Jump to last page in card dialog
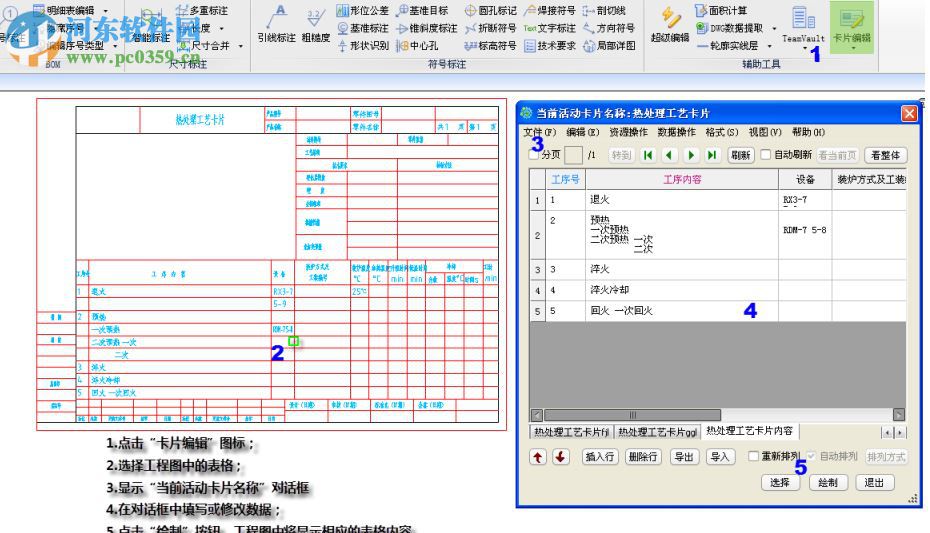This screenshot has height=533, width=930. 712,155
